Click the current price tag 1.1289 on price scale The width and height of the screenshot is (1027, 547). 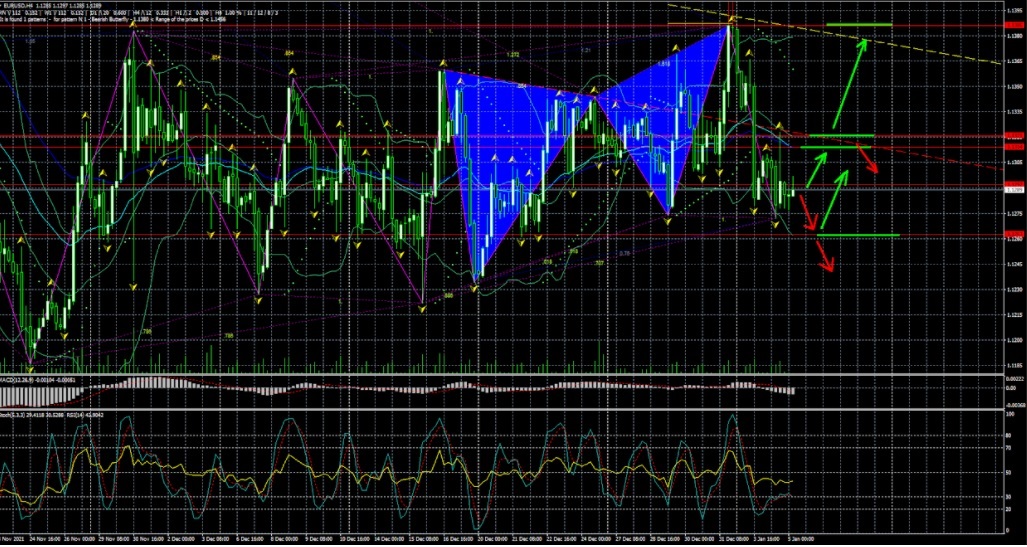coord(1014,190)
